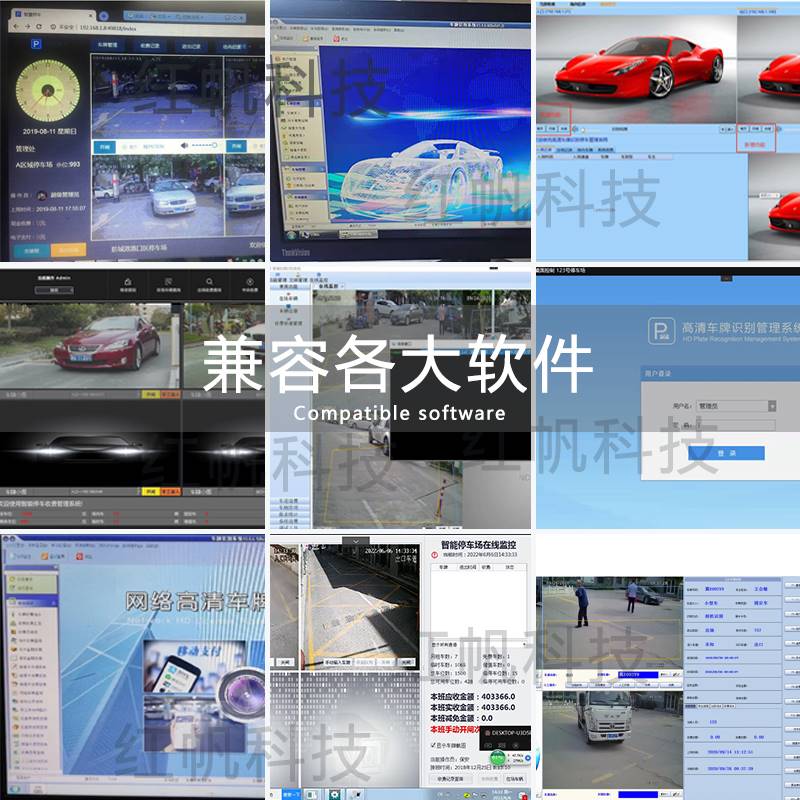This screenshot has height=800, width=800.
Task: Click 手动输入车牌 button under exit camera
Action: 338,662
